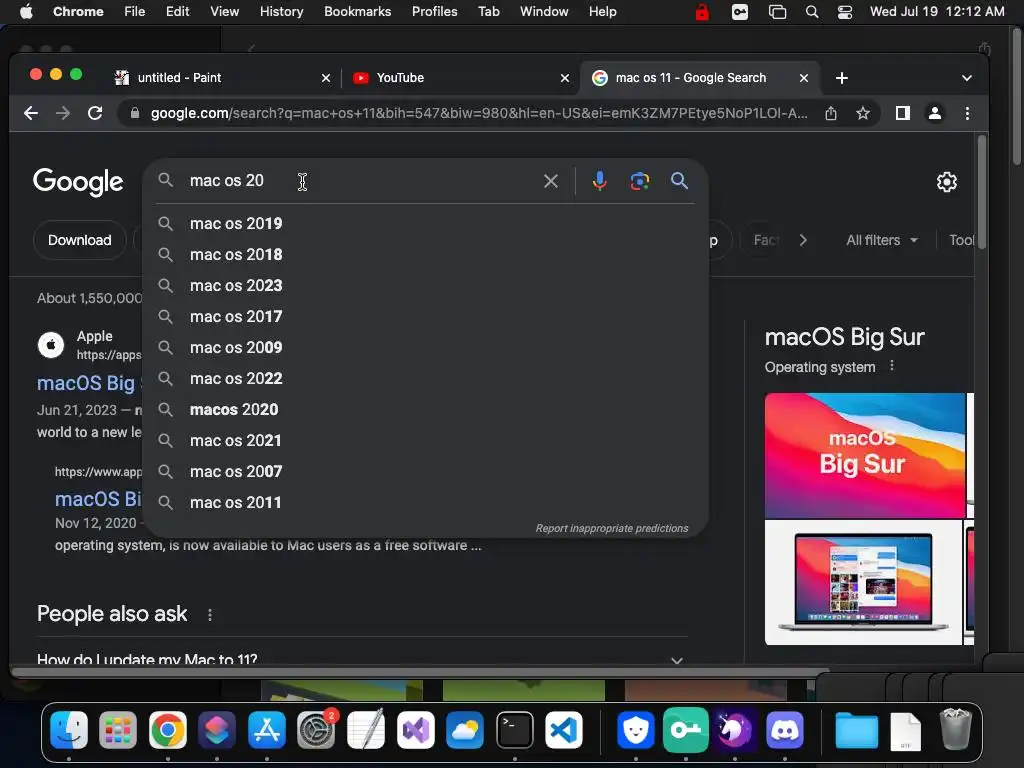Image resolution: width=1024 pixels, height=768 pixels.
Task: Open Launchpad from the Dock
Action: click(x=118, y=729)
